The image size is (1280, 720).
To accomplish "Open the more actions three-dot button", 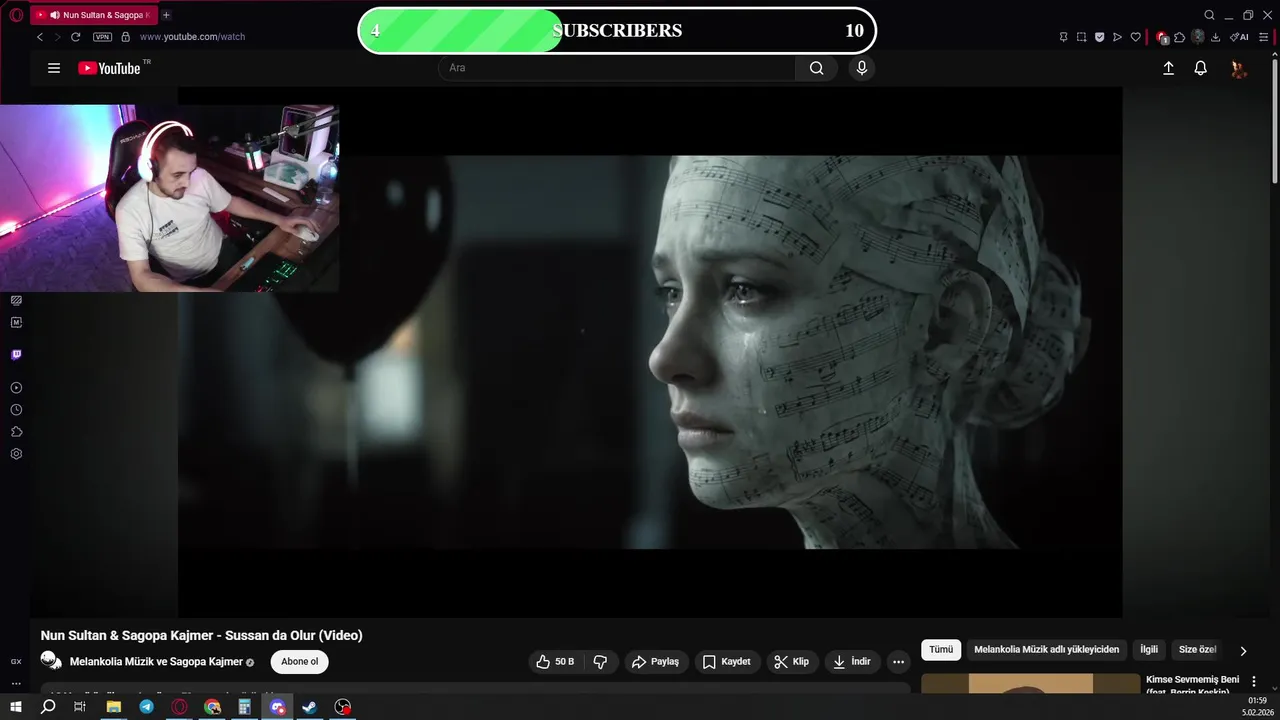I will (898, 662).
